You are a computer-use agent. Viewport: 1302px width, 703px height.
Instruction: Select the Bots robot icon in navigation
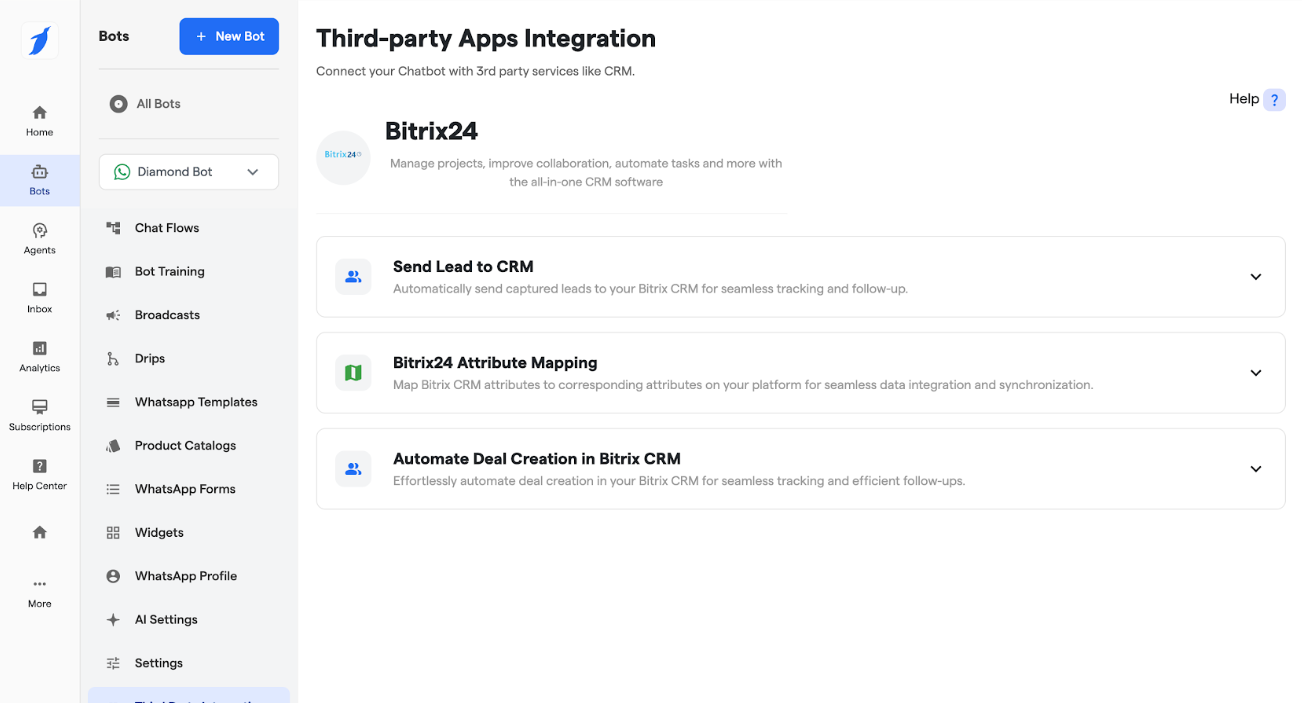point(40,172)
